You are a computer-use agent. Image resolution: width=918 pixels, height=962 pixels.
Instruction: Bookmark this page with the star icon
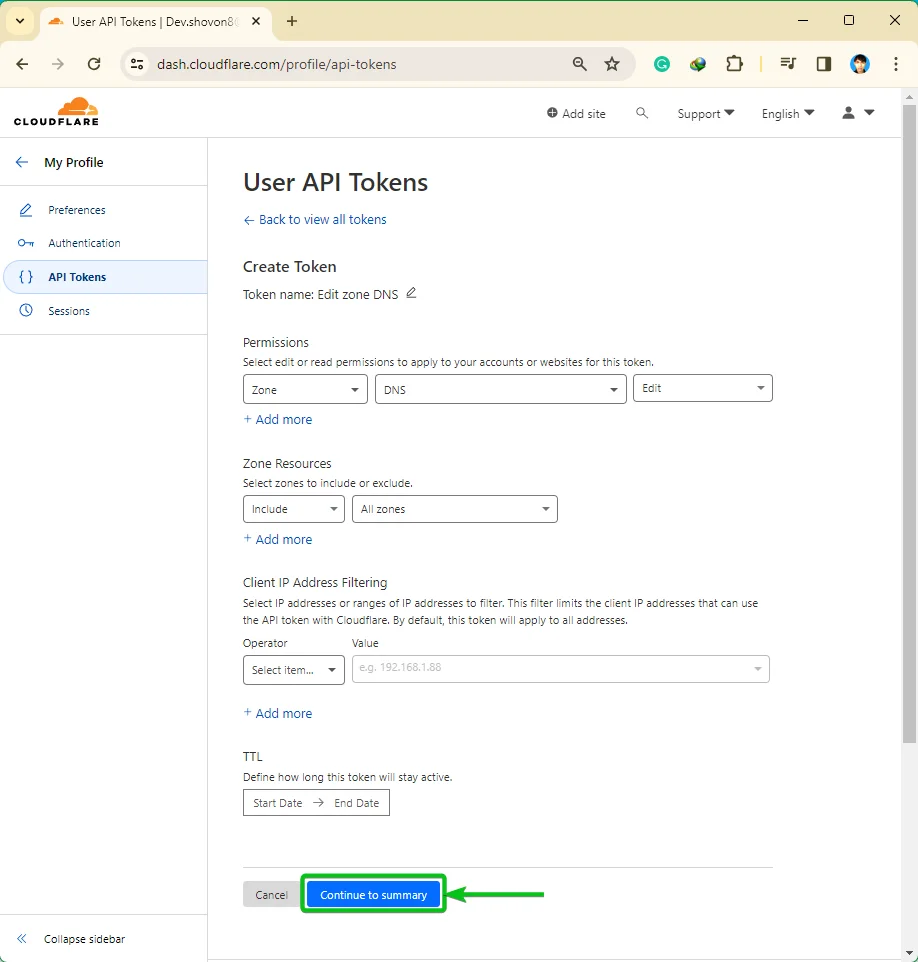[x=612, y=64]
